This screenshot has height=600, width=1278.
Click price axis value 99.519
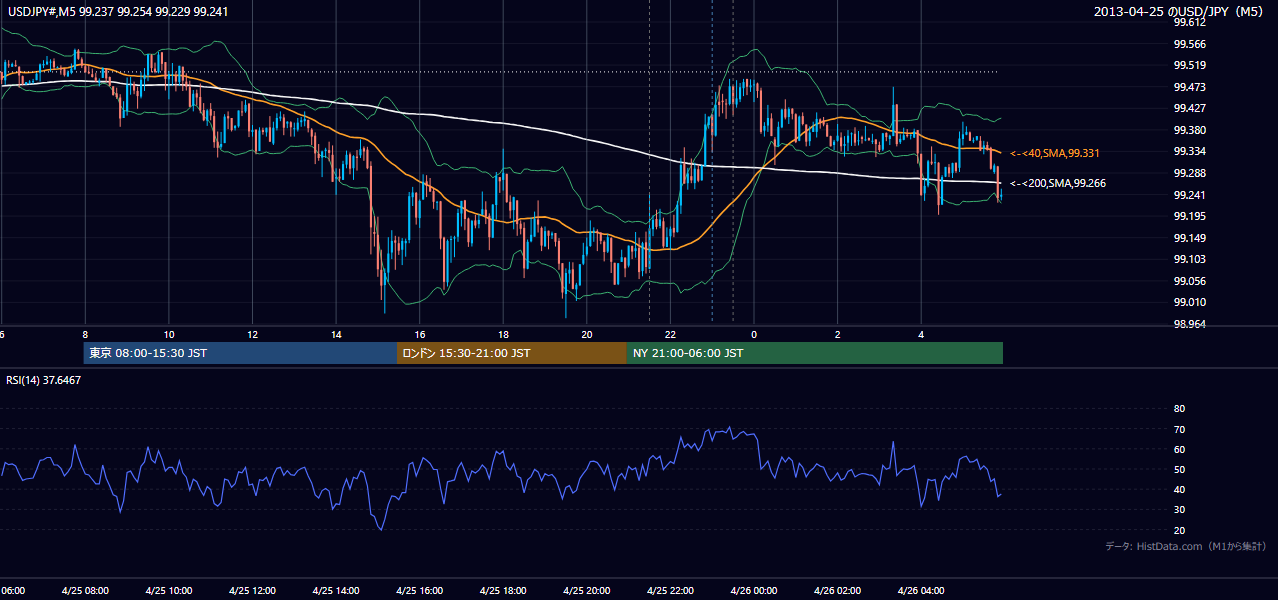coord(1189,65)
